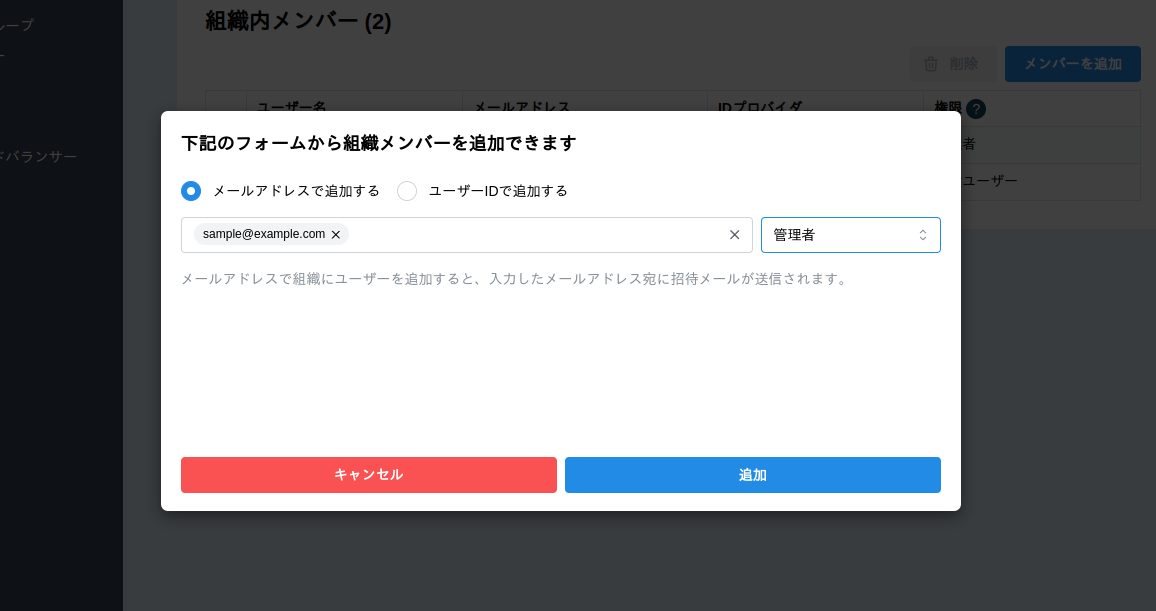1156x611 pixels.
Task: Open the 管理者 role dropdown
Action: pos(851,234)
